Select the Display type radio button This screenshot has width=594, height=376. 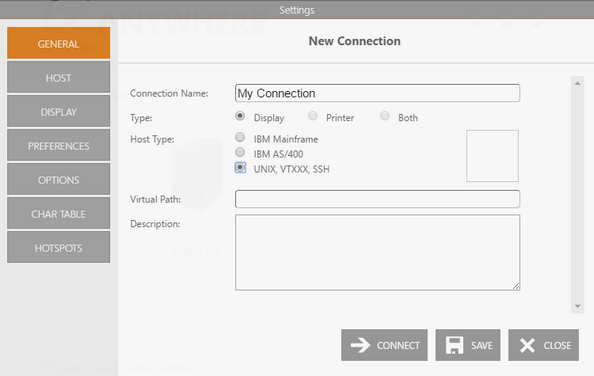click(240, 116)
